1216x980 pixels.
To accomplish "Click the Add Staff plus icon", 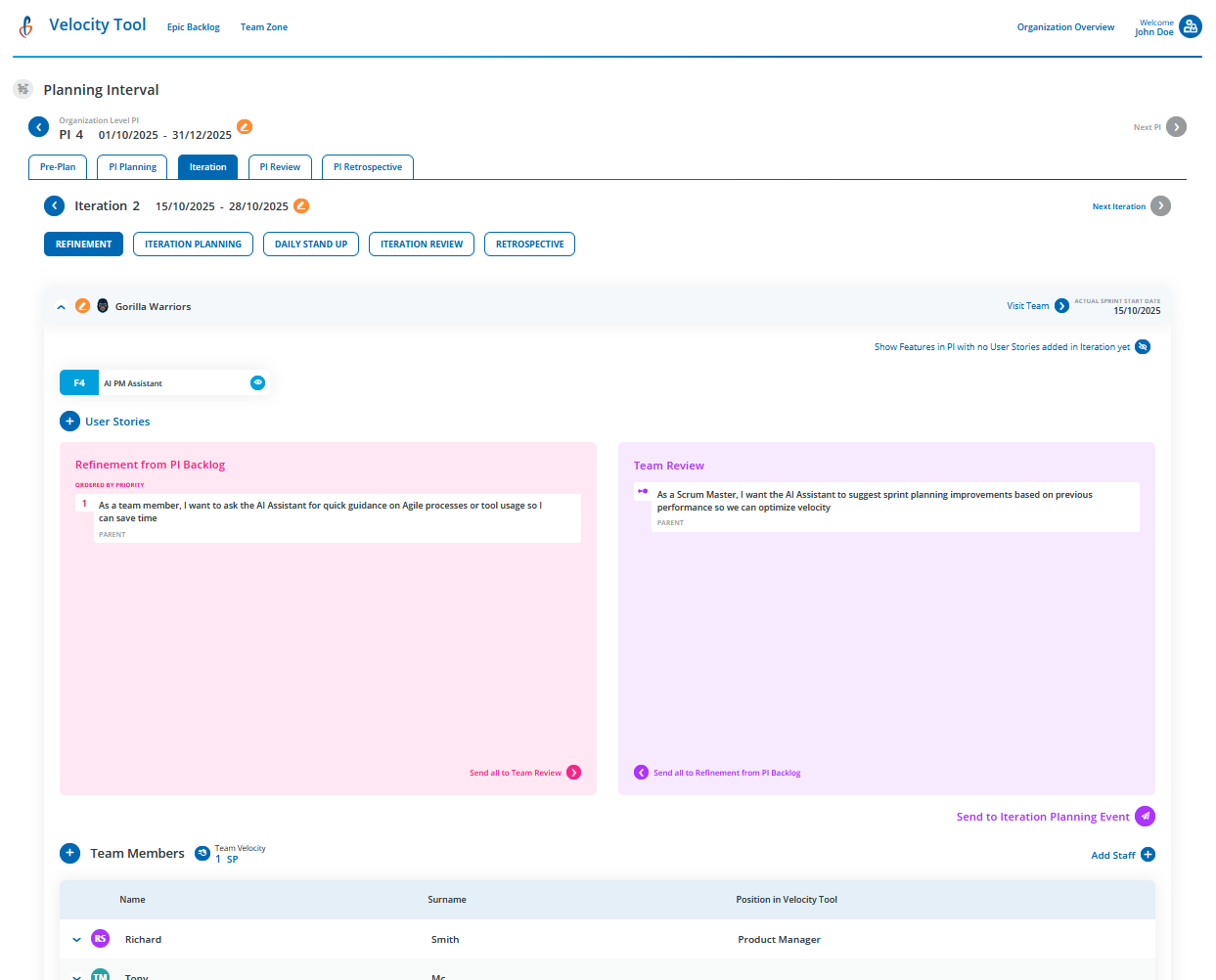I will pyautogui.click(x=1148, y=855).
